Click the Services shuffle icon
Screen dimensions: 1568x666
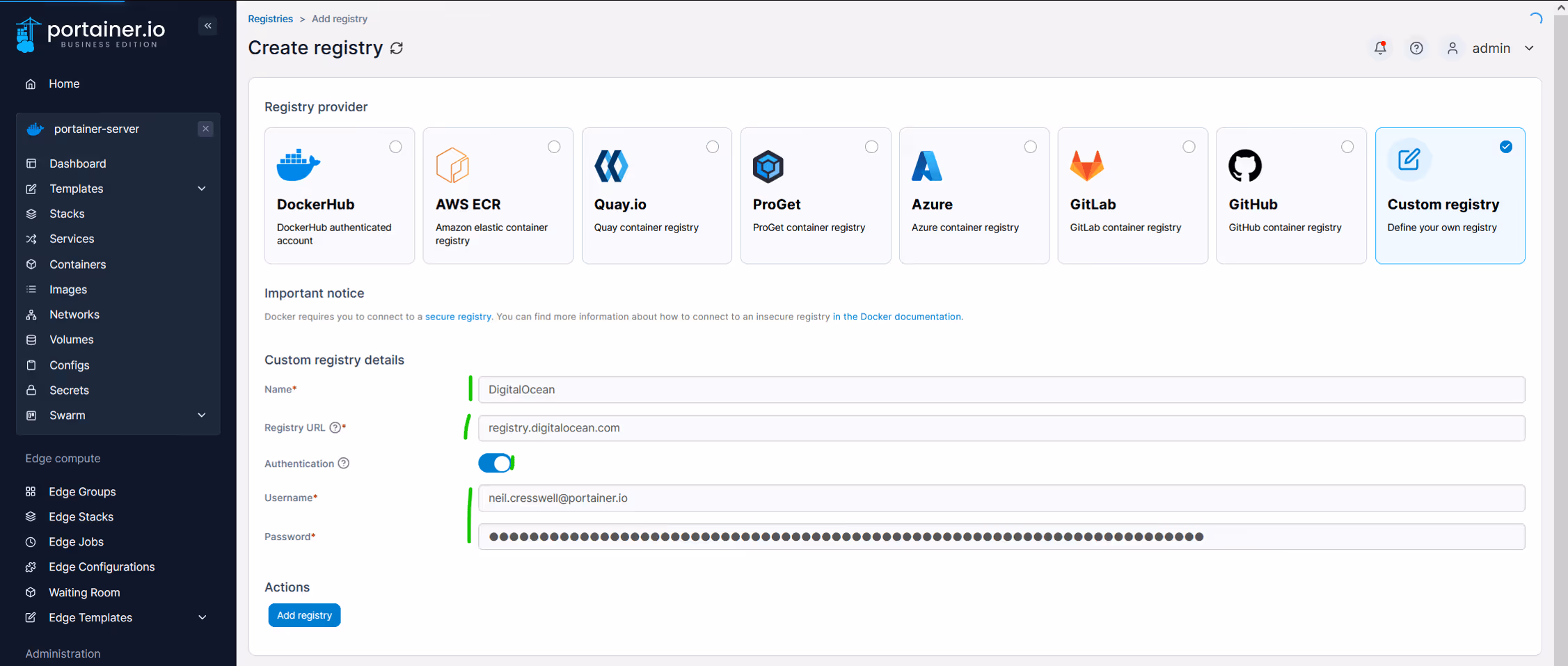[x=31, y=239]
